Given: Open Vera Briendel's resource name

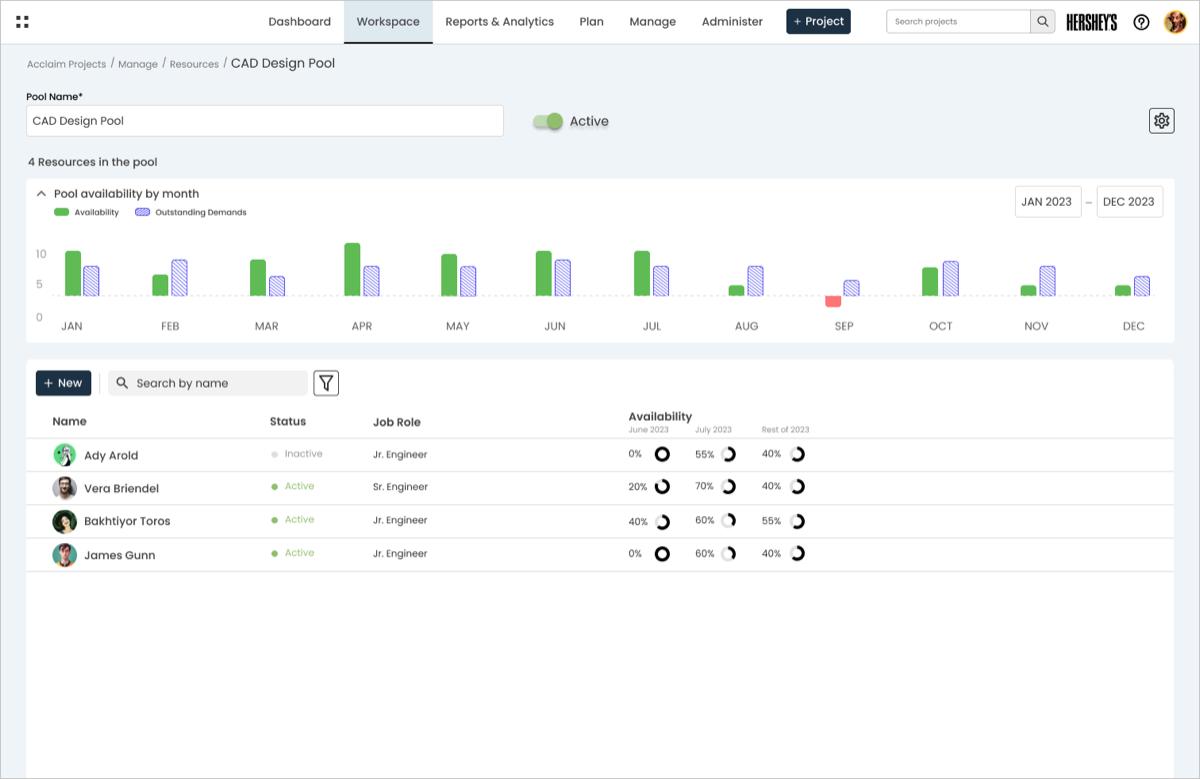Looking at the screenshot, I should point(121,488).
